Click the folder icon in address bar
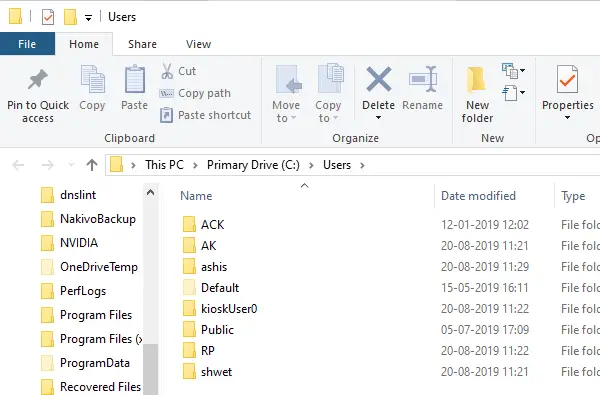This screenshot has width=600, height=395. pyautogui.click(x=116, y=165)
